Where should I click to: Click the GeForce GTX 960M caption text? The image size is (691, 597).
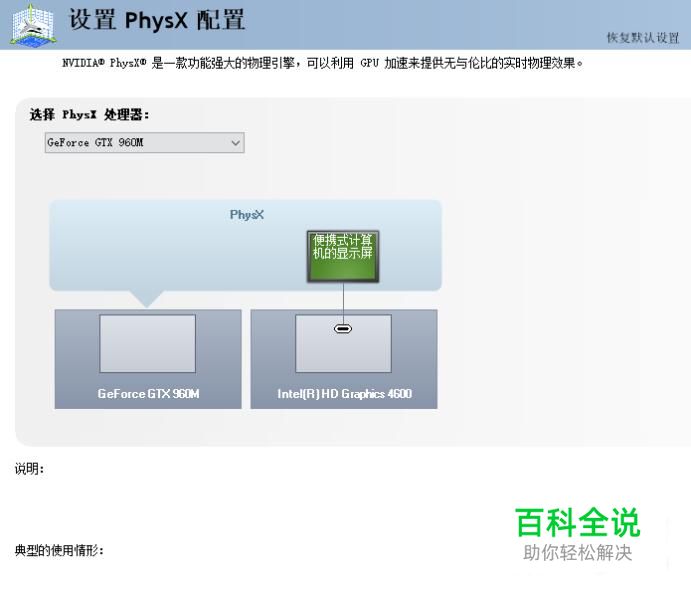[x=149, y=394]
